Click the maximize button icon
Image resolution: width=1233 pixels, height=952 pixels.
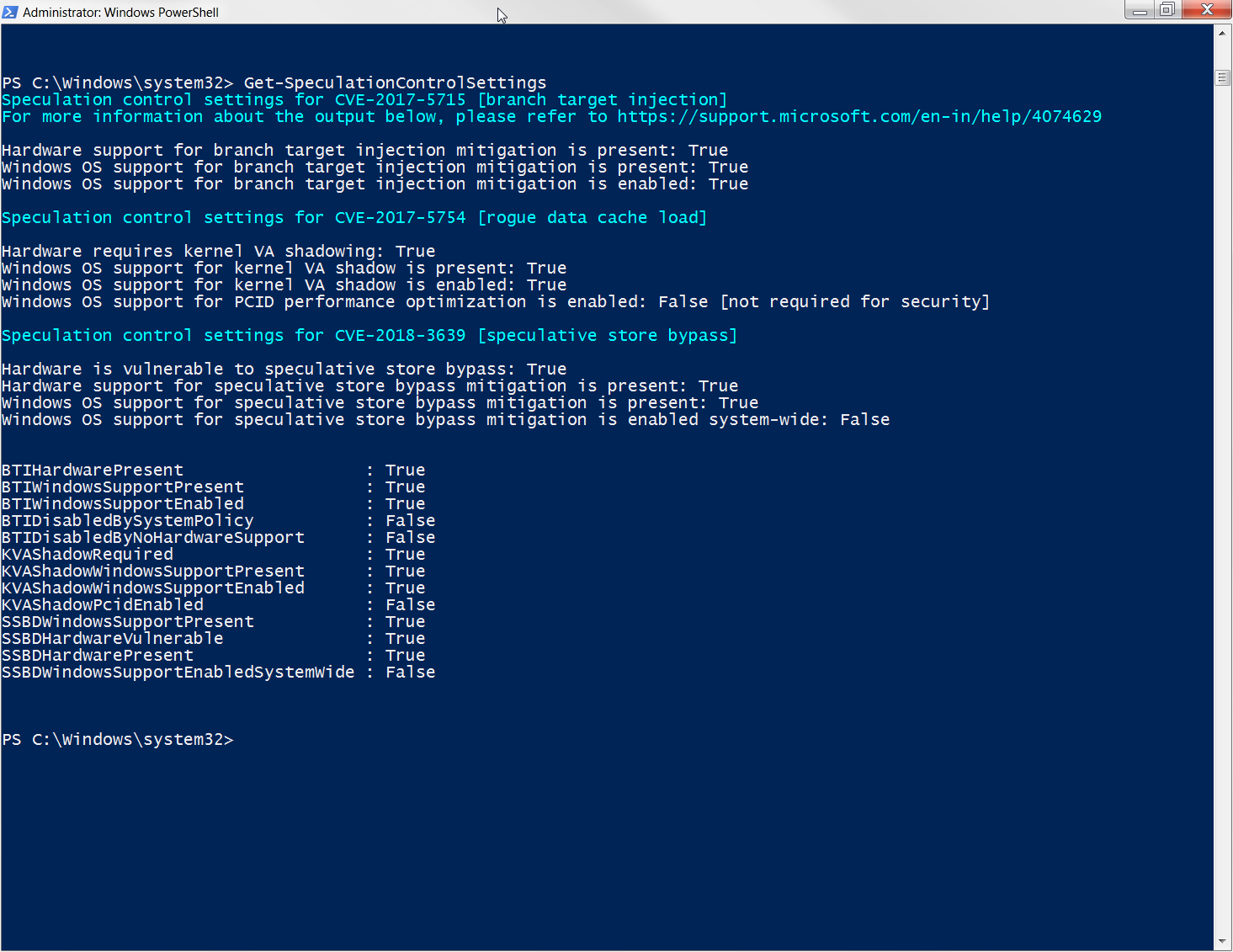click(1168, 11)
